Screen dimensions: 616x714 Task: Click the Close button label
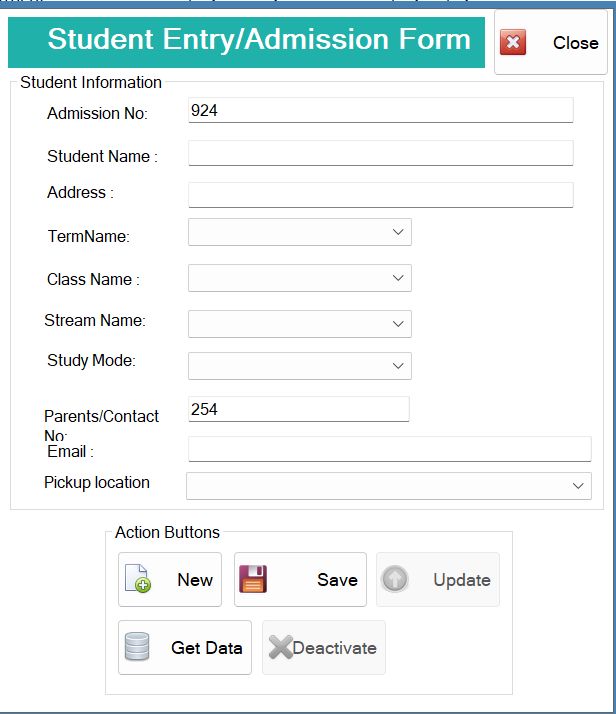point(575,43)
